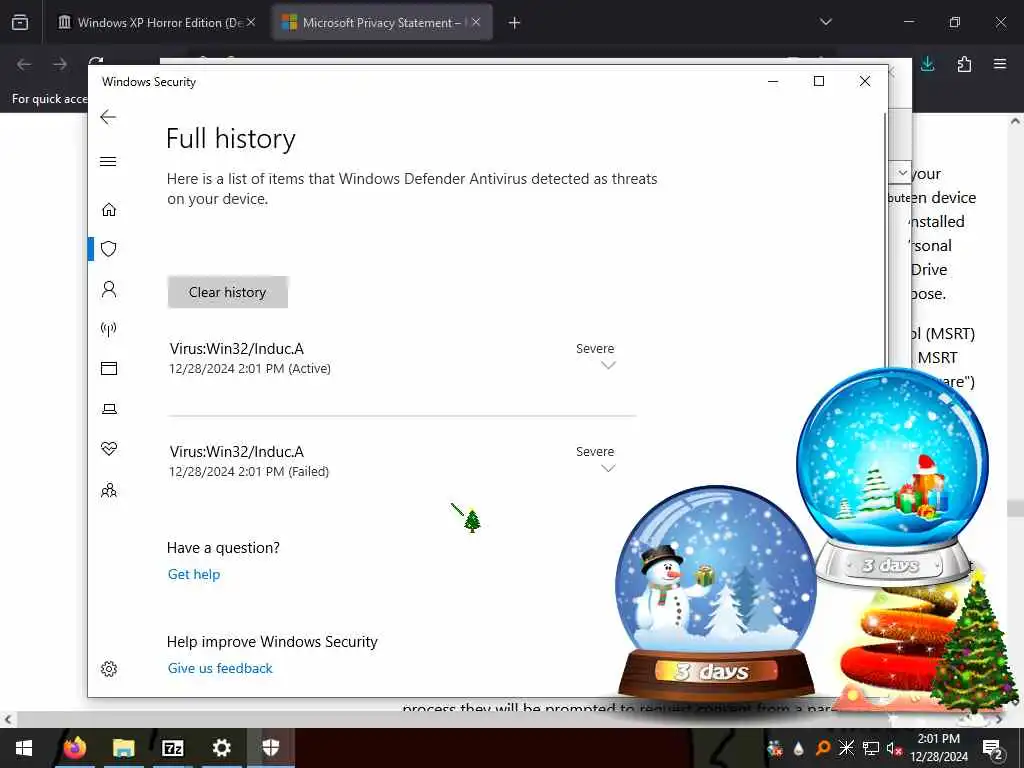The height and width of the screenshot is (768, 1024).
Task: Open the browser downloads icon
Action: click(927, 64)
